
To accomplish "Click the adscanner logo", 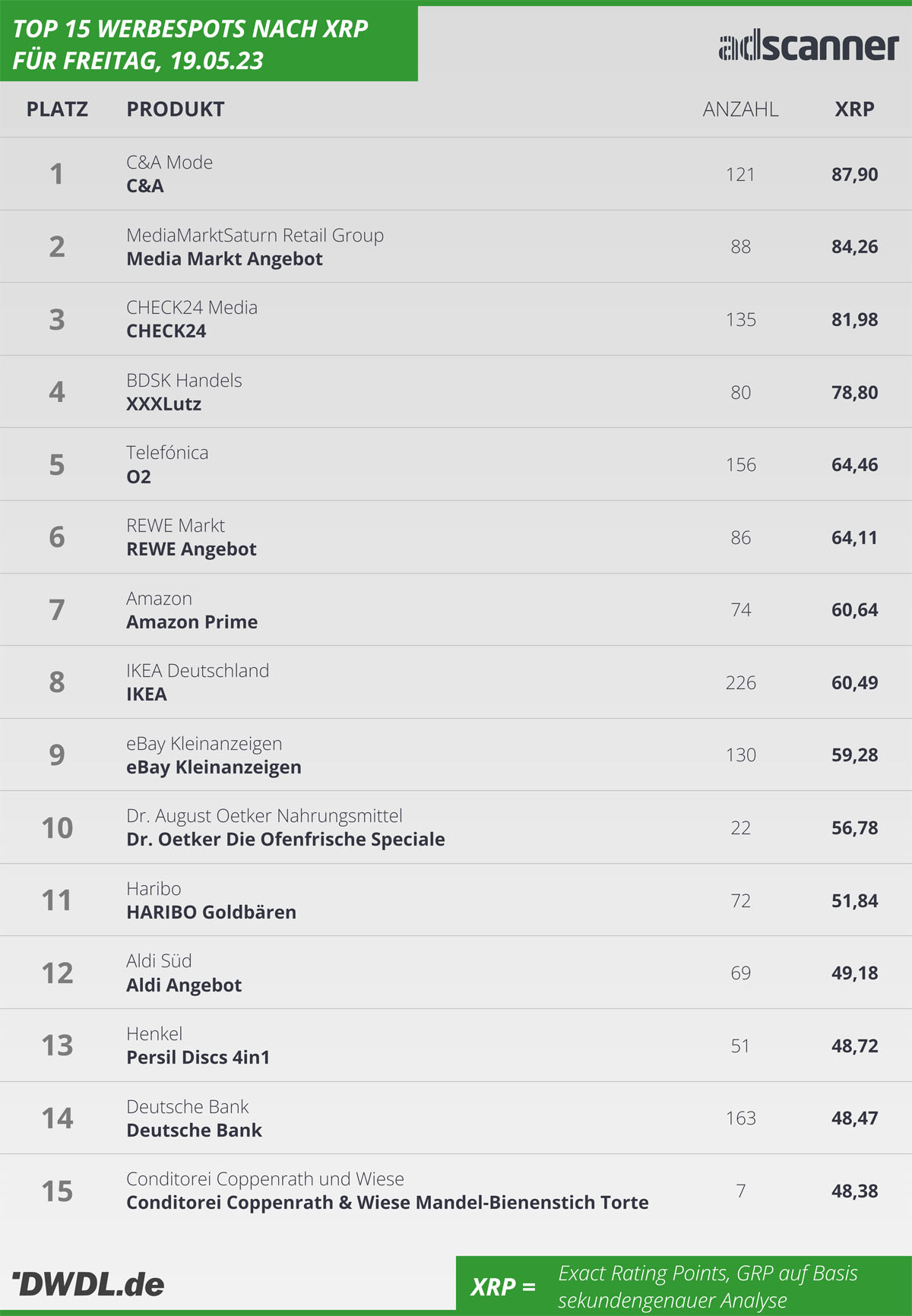I will coord(809,46).
